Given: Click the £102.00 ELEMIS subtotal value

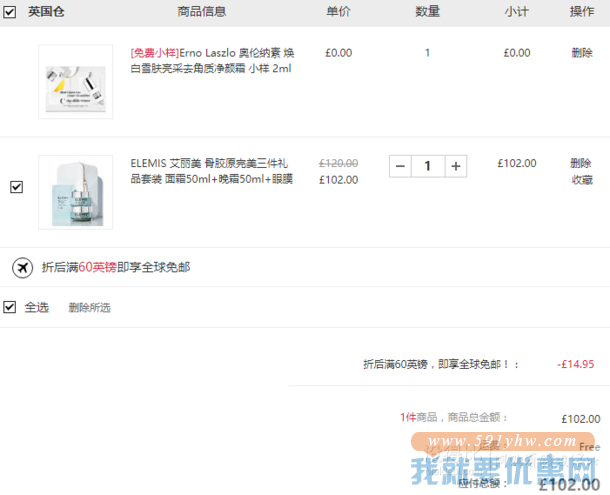Looking at the screenshot, I should [x=517, y=163].
